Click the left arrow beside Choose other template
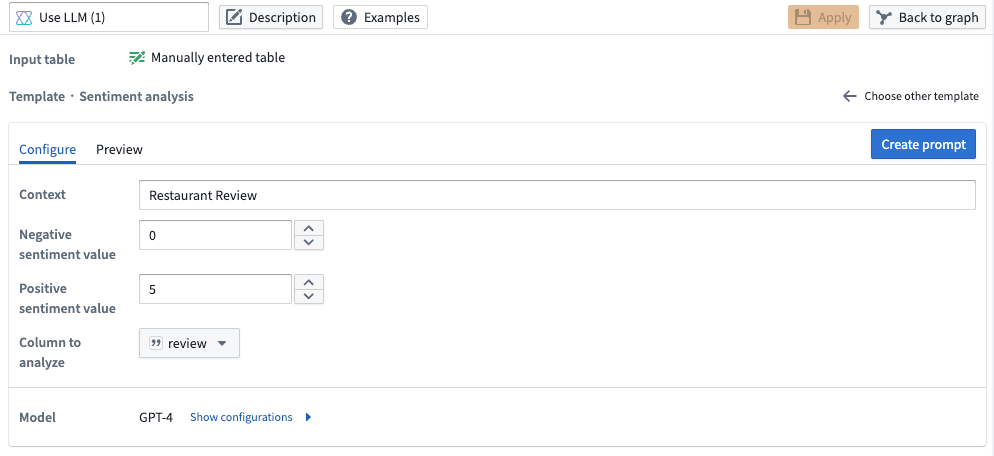Image resolution: width=994 pixels, height=456 pixels. tap(849, 96)
